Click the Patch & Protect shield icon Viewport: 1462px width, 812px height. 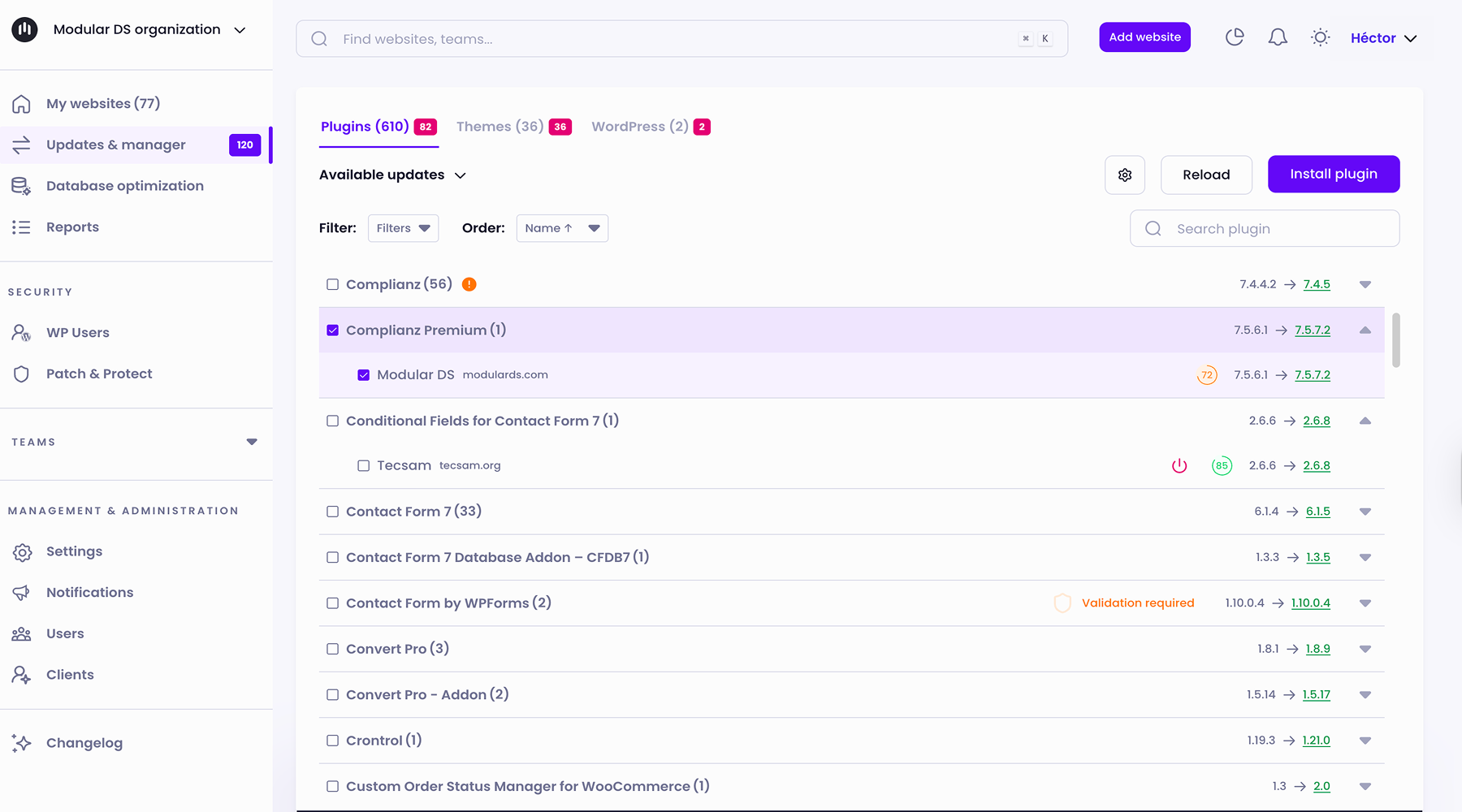[x=22, y=374]
